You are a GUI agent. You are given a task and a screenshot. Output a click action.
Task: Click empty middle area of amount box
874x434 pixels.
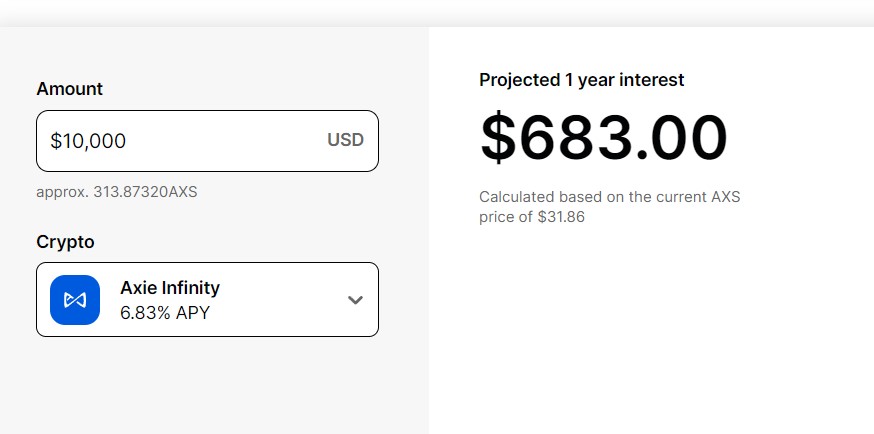click(226, 141)
